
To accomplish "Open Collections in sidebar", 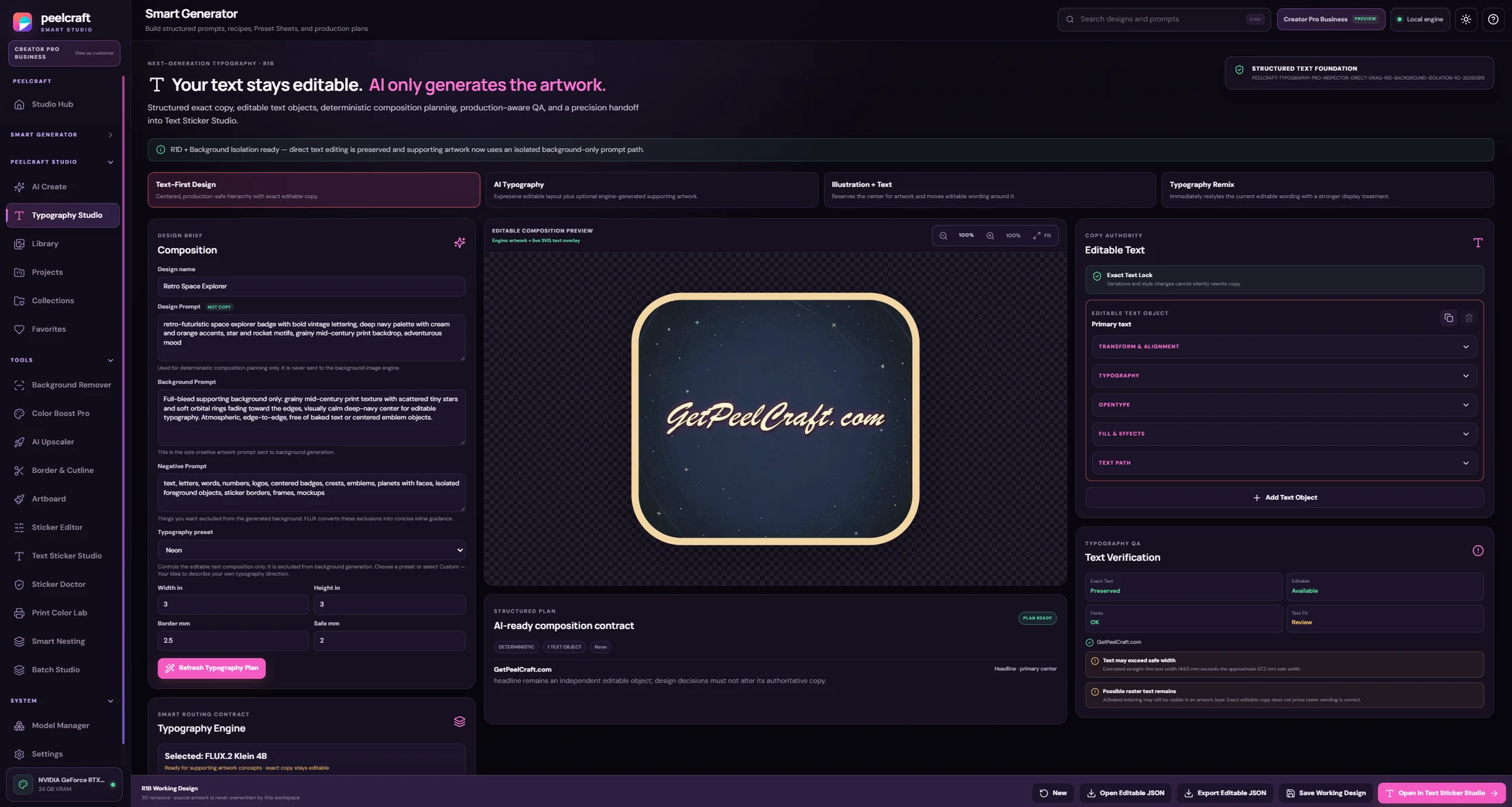I will pos(63,301).
